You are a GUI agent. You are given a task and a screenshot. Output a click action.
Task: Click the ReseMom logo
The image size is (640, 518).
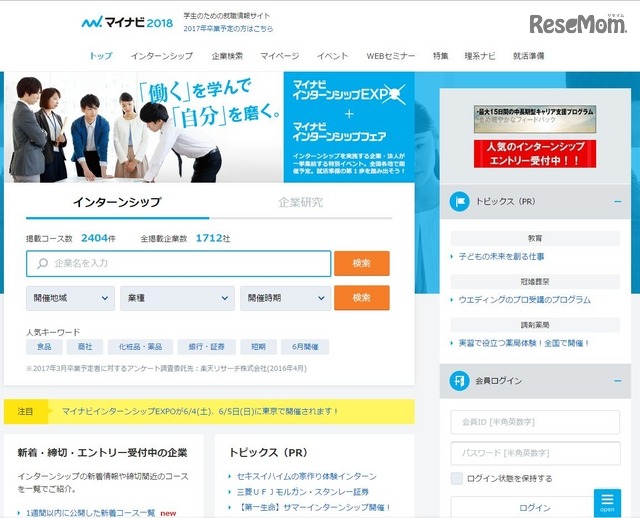(578, 24)
